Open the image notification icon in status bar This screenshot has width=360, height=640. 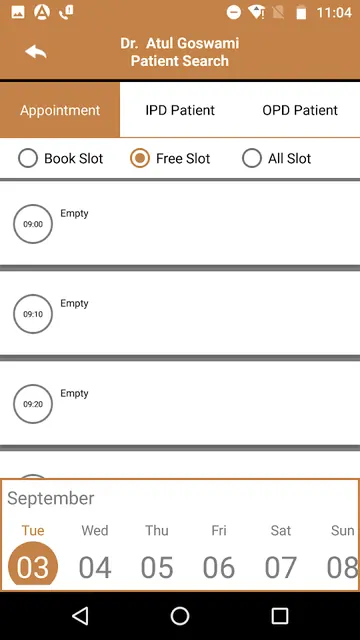[x=18, y=13]
